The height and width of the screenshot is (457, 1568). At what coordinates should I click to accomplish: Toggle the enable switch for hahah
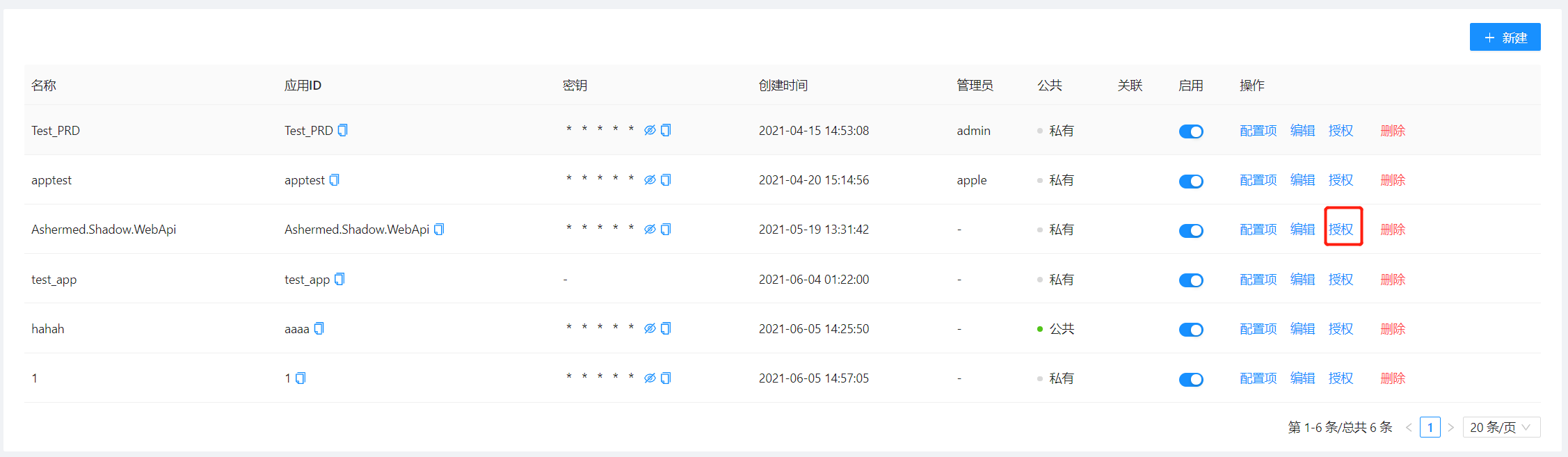[x=1191, y=330]
